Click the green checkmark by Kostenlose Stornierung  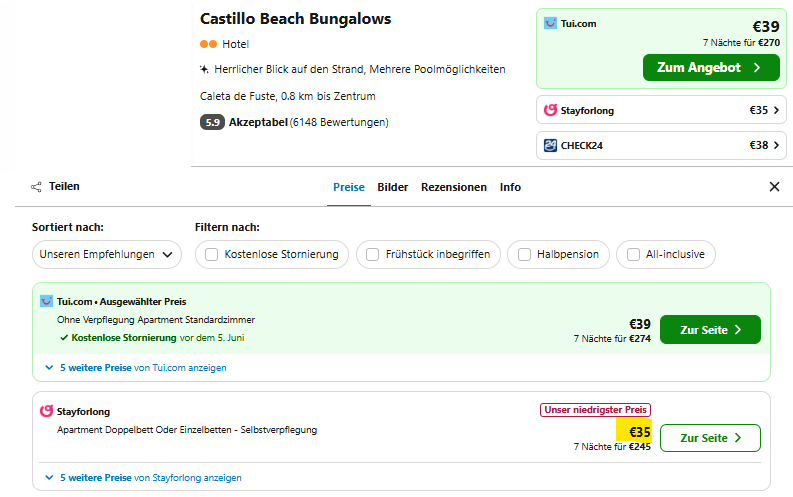[64, 338]
